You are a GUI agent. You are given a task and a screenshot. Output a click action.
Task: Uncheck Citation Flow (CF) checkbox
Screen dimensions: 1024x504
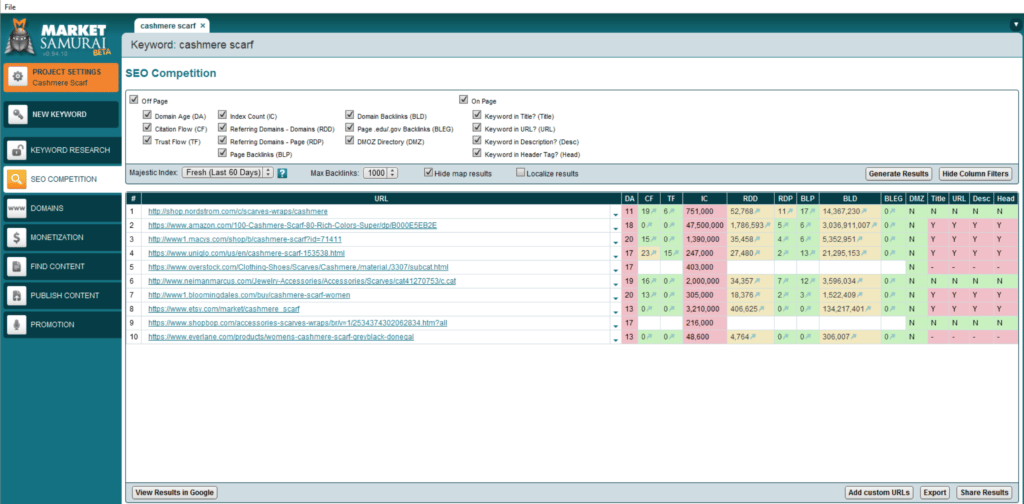pos(147,128)
